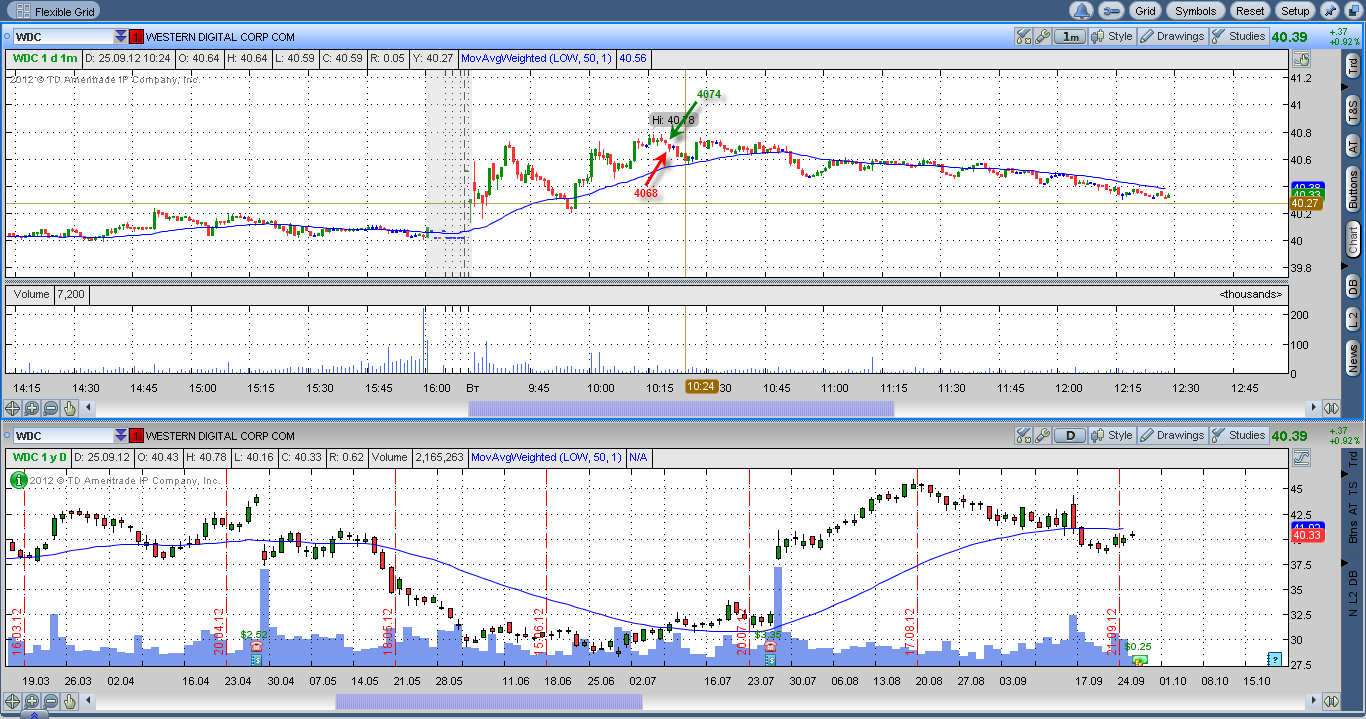The width and height of the screenshot is (1366, 719).
Task: Open the Studies menu of the lower chart
Action: tap(1239, 436)
